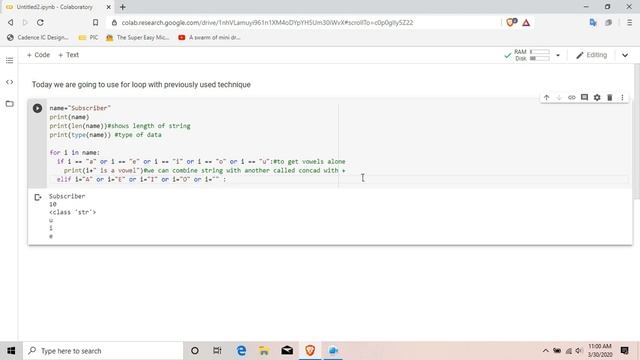Go forward in browser history
This screenshot has height=360, width=640.
25,22
